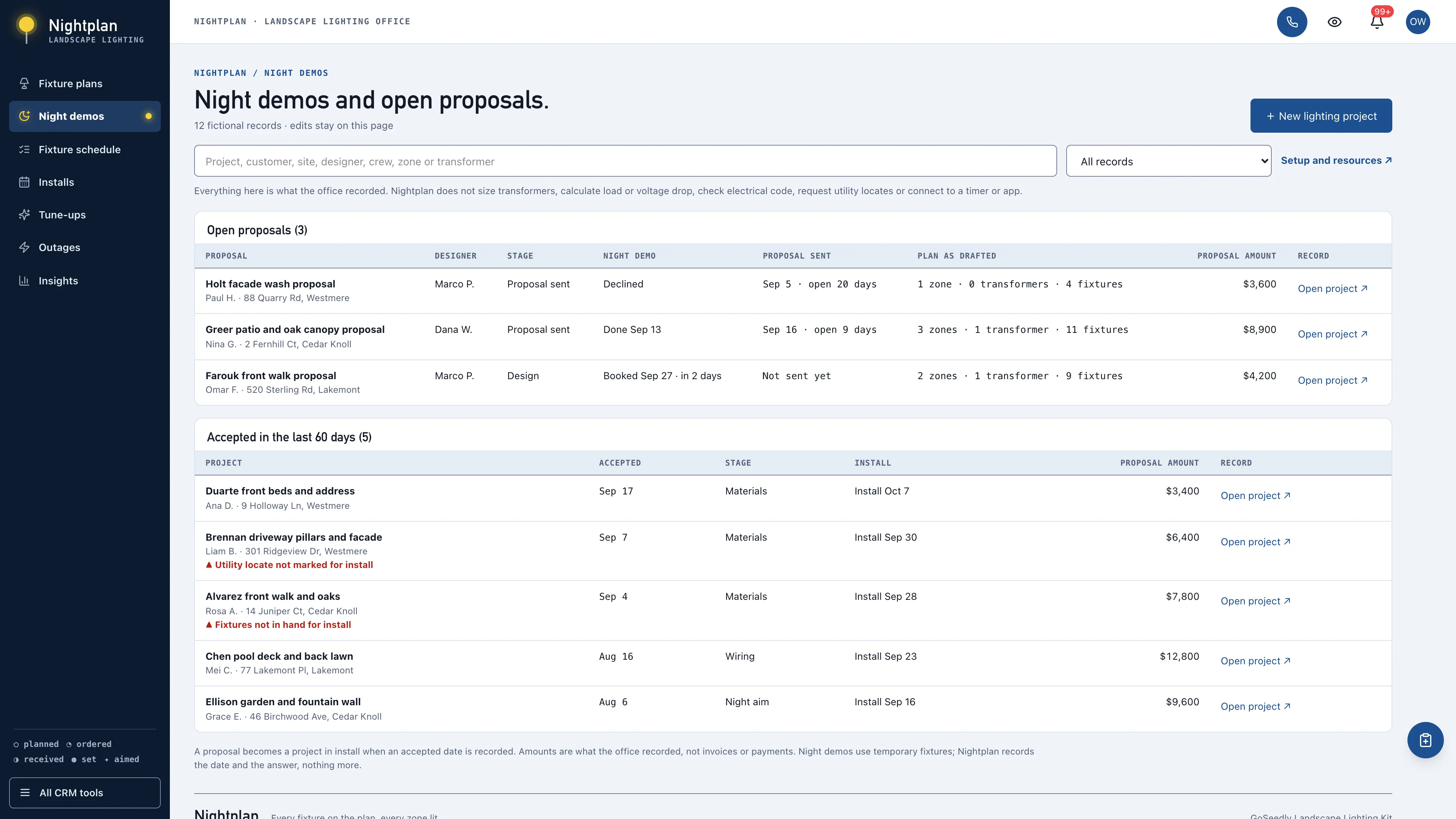Open project for Farouk front walk proposal
The width and height of the screenshot is (1456, 819).
coord(1332,380)
